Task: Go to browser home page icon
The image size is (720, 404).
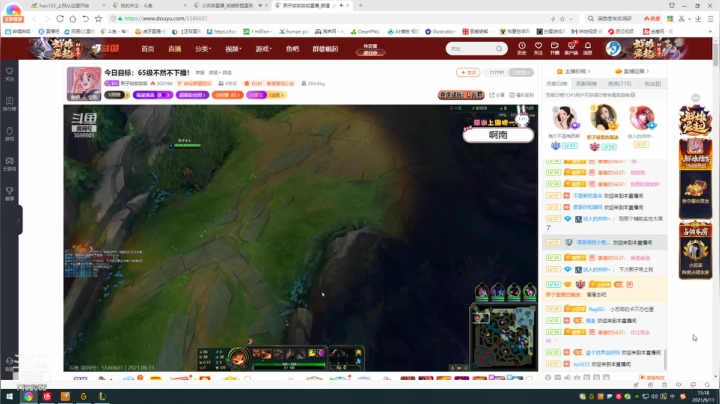Action: pyautogui.click(x=73, y=19)
